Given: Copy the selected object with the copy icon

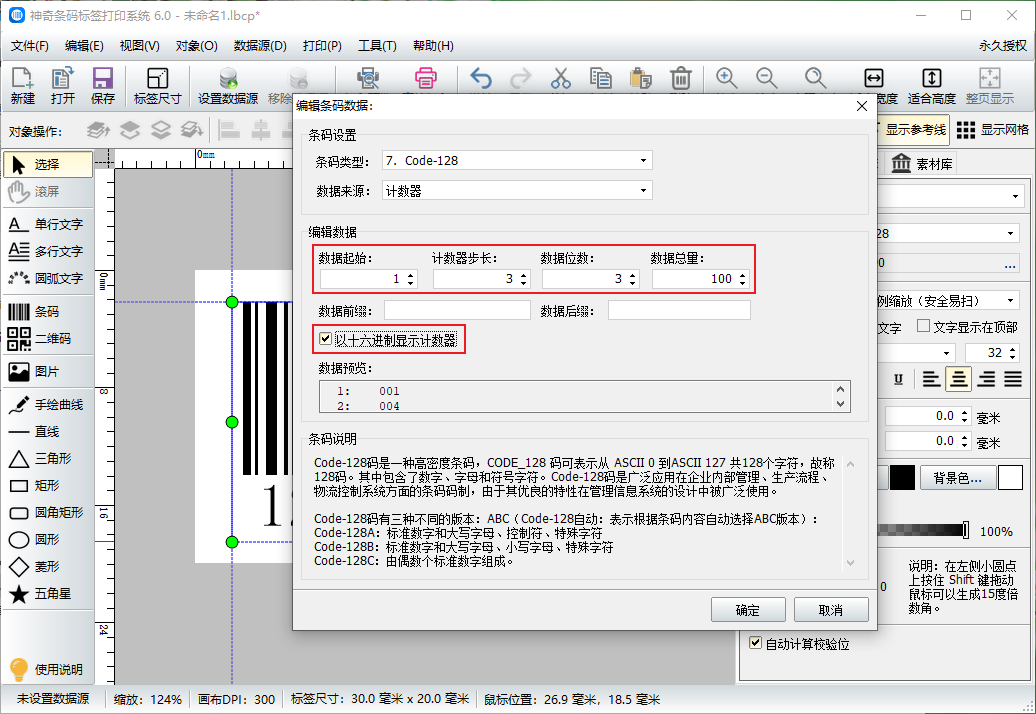Looking at the screenshot, I should pos(601,79).
